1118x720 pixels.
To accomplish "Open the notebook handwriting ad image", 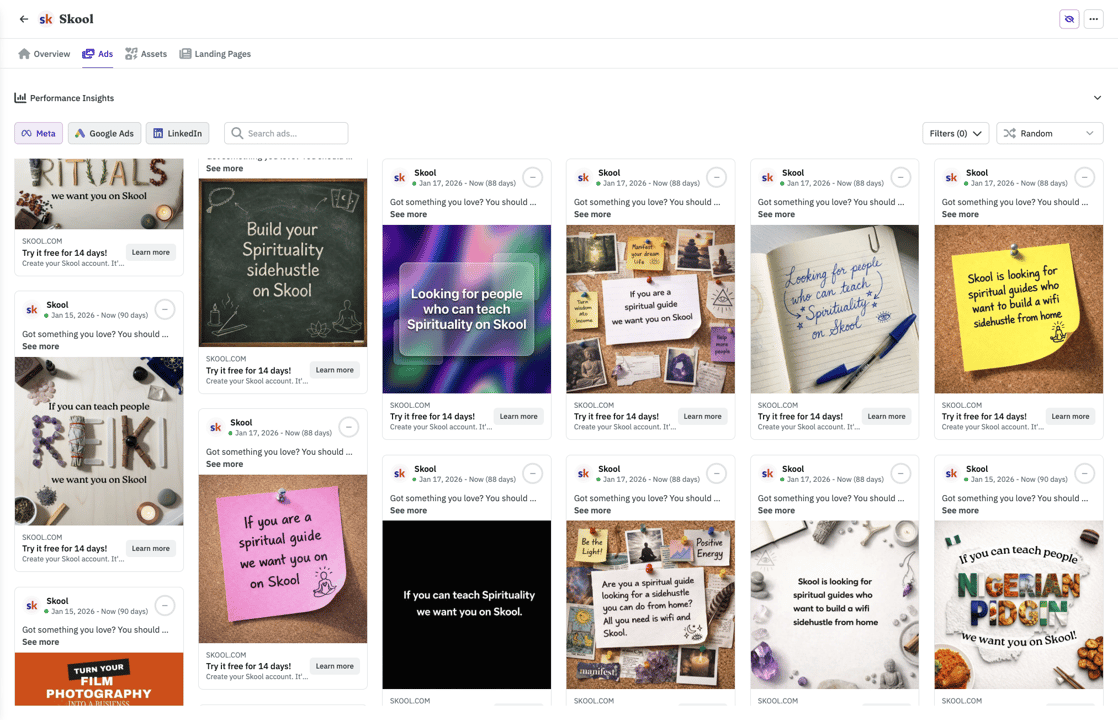I will 834,309.
